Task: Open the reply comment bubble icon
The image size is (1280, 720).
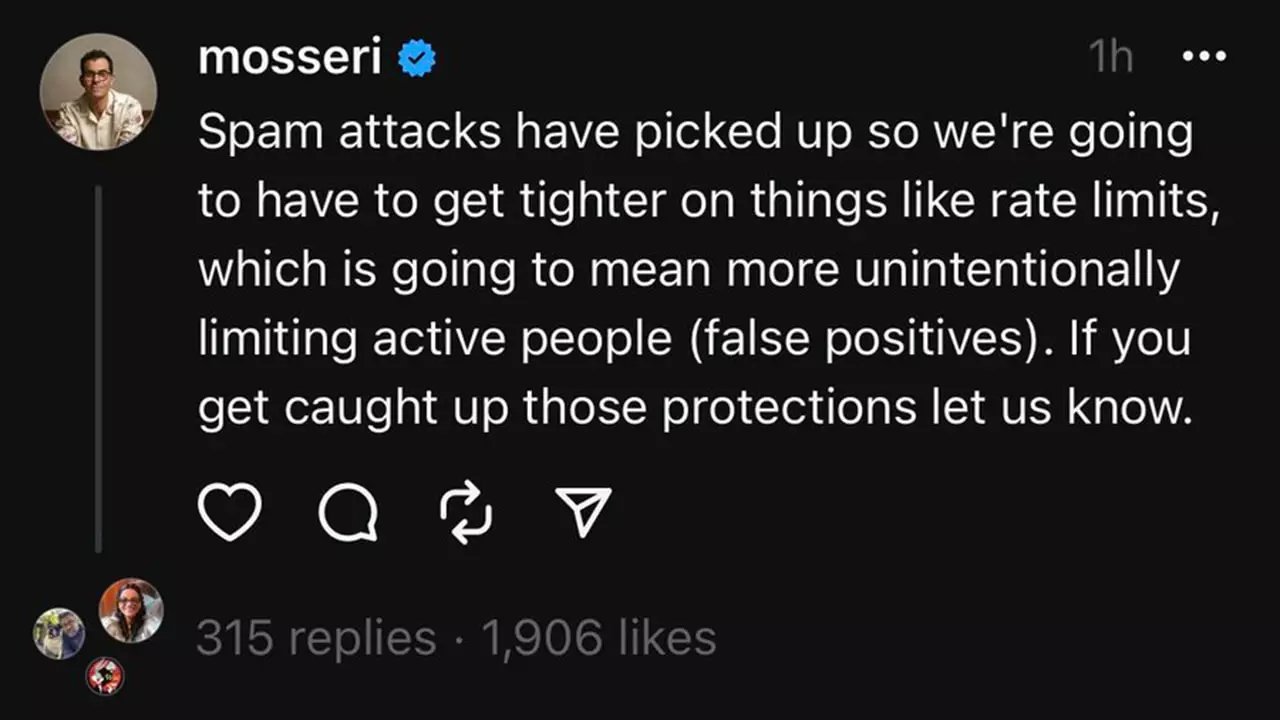Action: pyautogui.click(x=348, y=513)
